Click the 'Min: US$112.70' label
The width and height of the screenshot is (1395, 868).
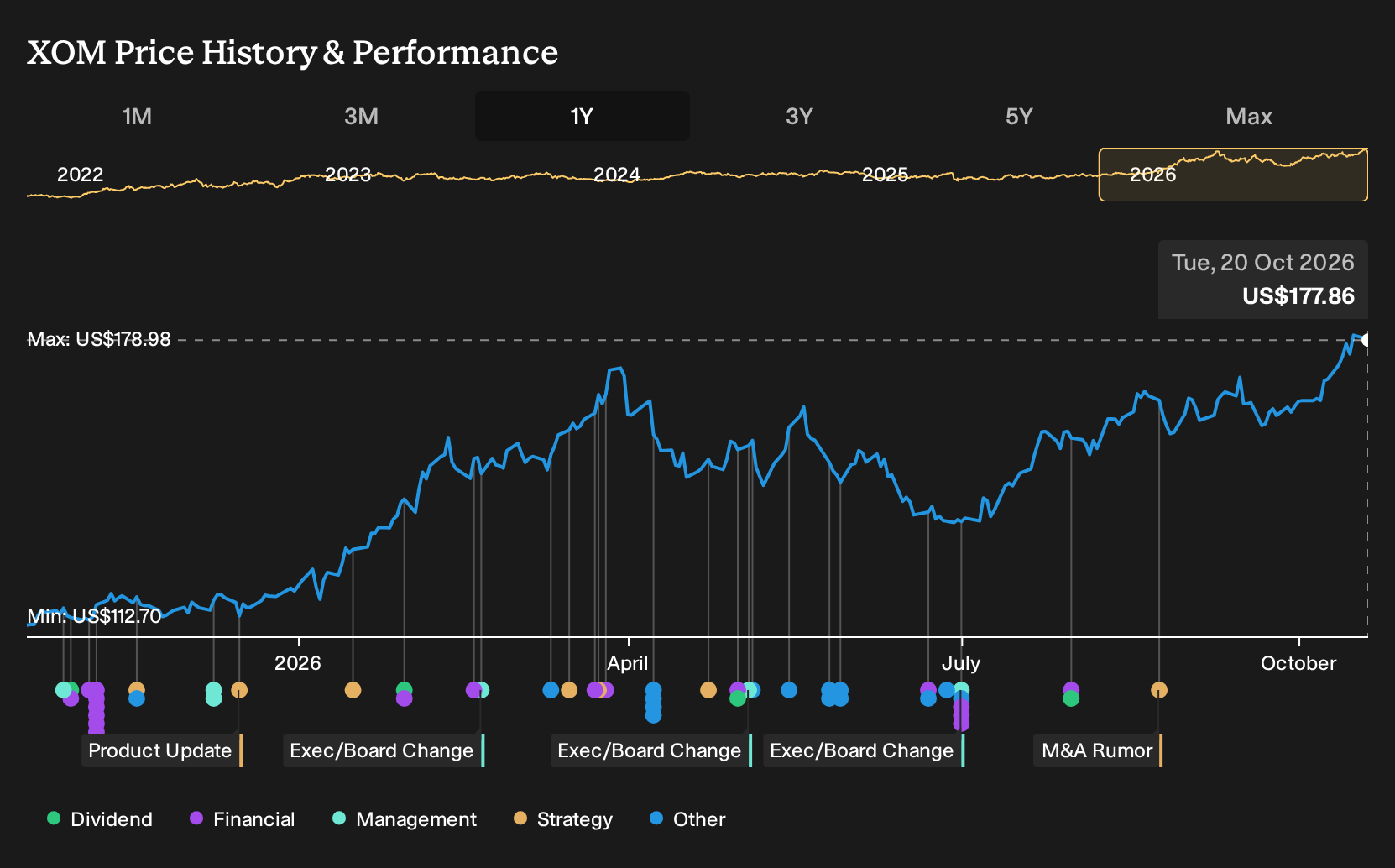pyautogui.click(x=94, y=616)
